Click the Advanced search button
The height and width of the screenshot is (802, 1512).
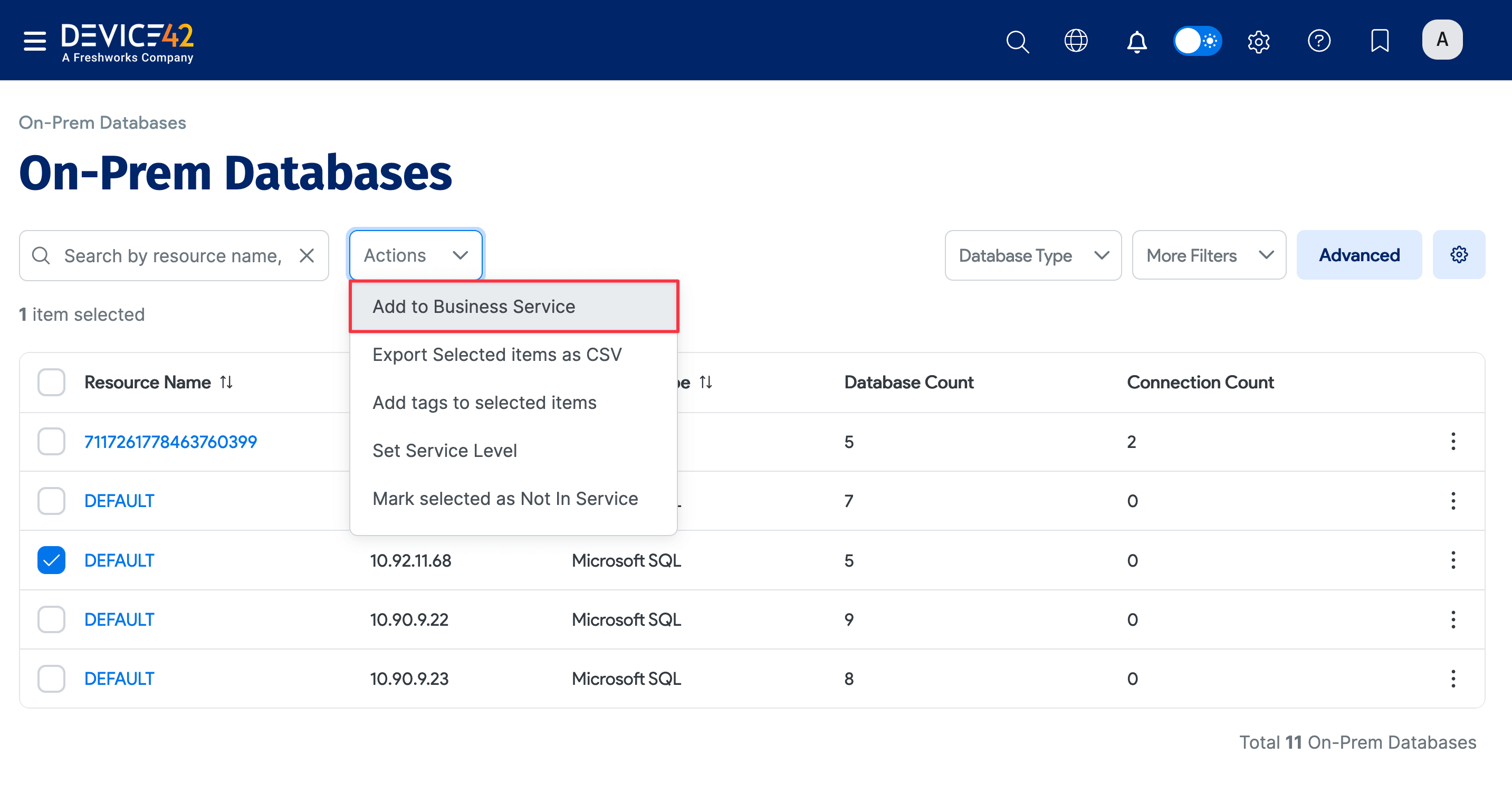(1359, 255)
